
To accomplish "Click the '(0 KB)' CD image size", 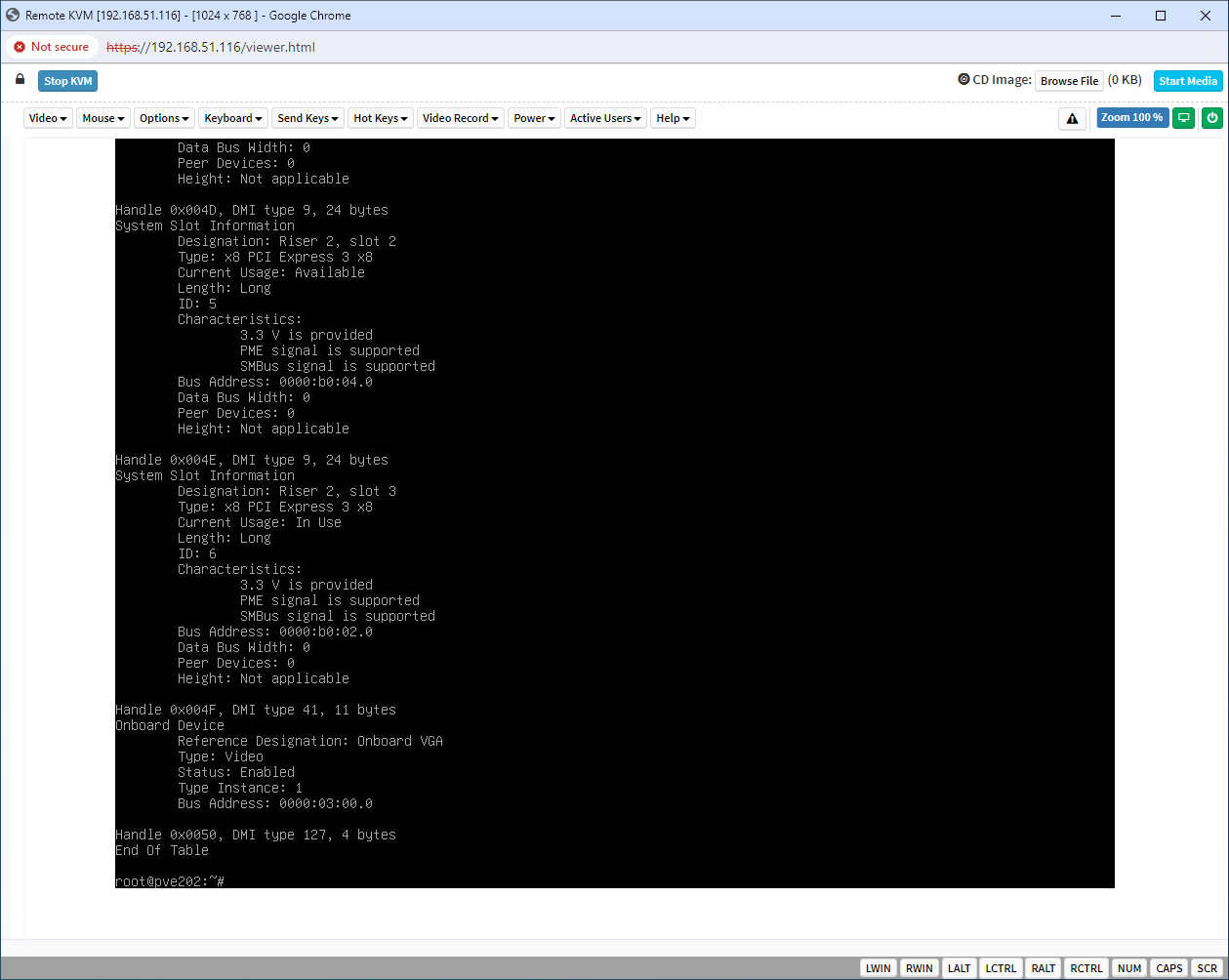I will tap(1125, 80).
